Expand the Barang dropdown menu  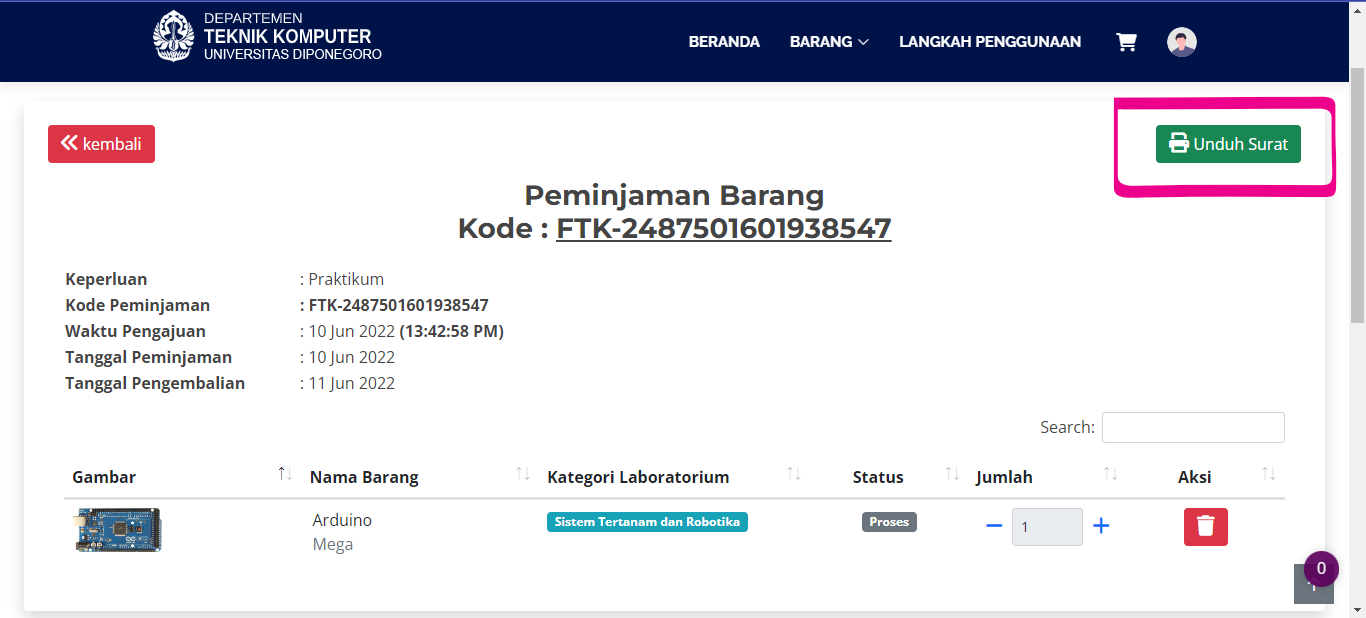[829, 42]
